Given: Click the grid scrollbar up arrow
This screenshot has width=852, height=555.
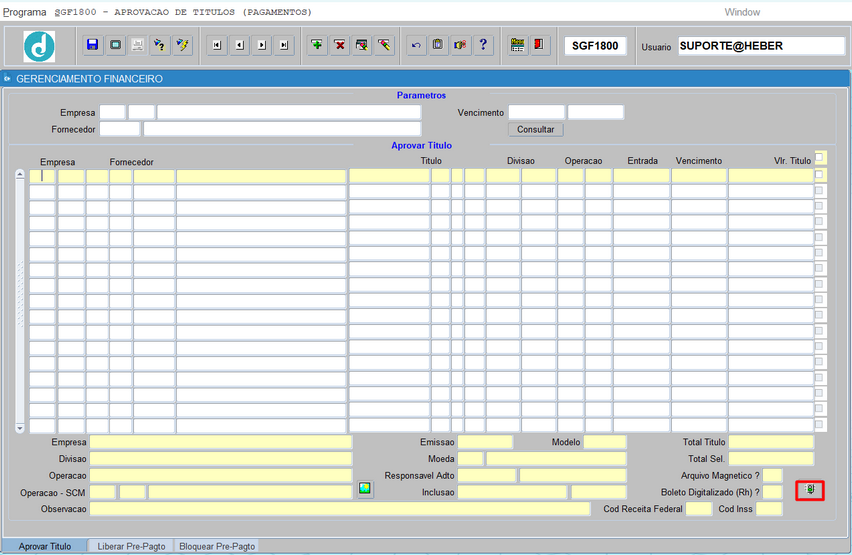Looking at the screenshot, I should click(x=20, y=174).
